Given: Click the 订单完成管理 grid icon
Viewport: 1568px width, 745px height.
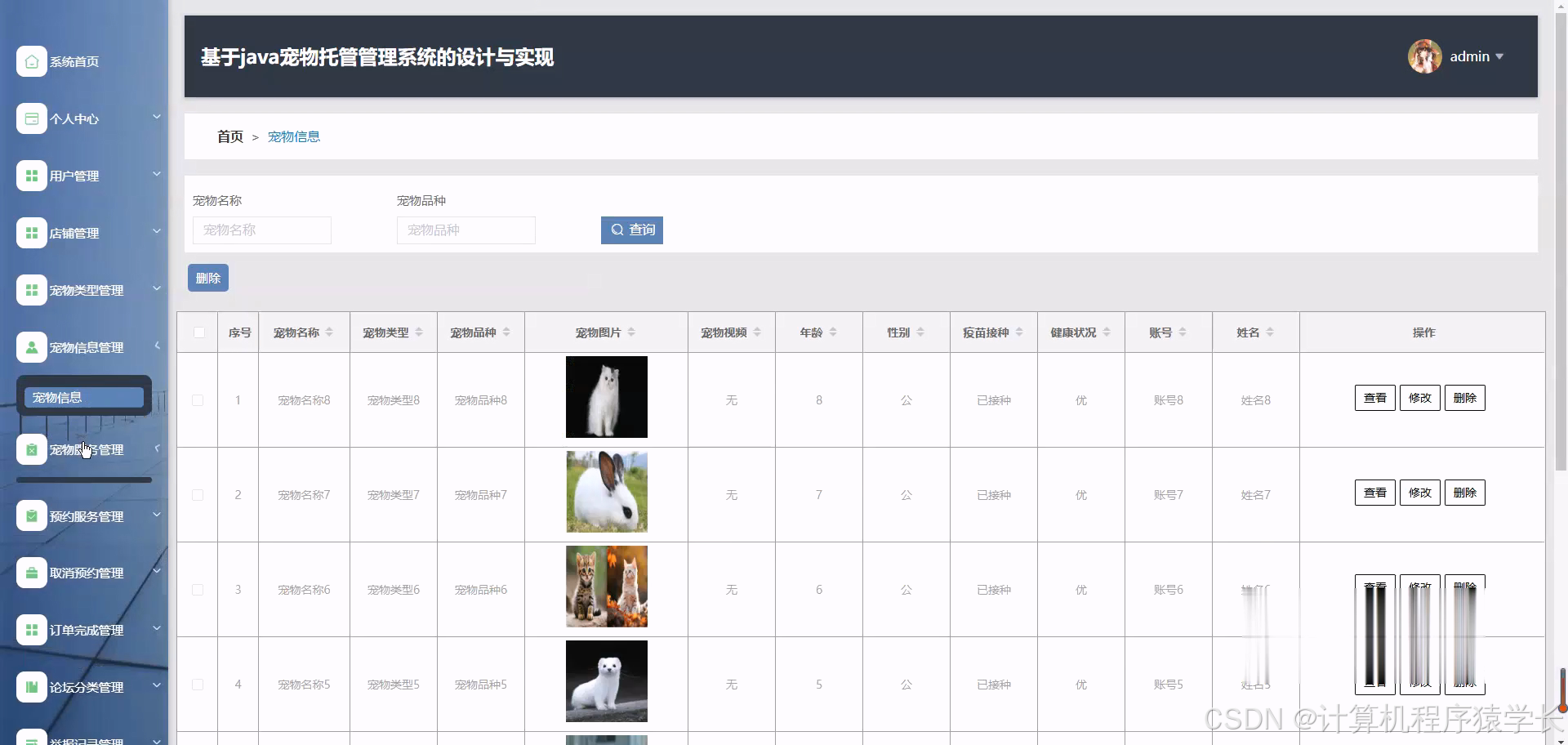Looking at the screenshot, I should [31, 630].
